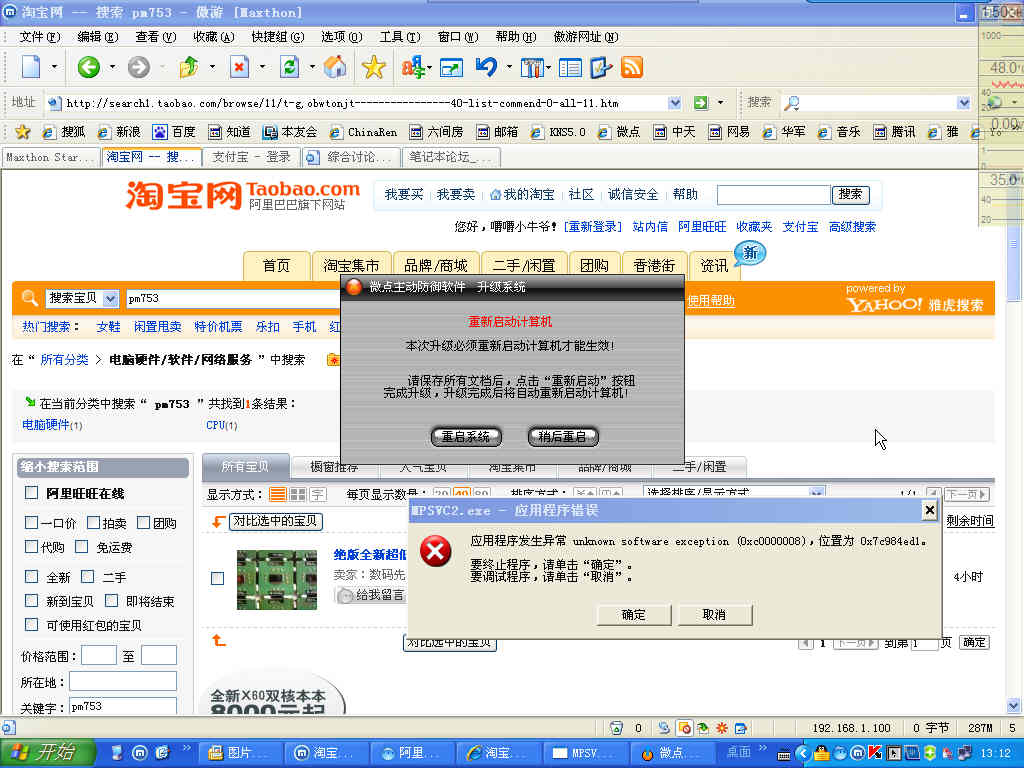This screenshot has width=1024, height=768.
Task: Click the magnifier icon in the search bar
Action: (x=791, y=103)
